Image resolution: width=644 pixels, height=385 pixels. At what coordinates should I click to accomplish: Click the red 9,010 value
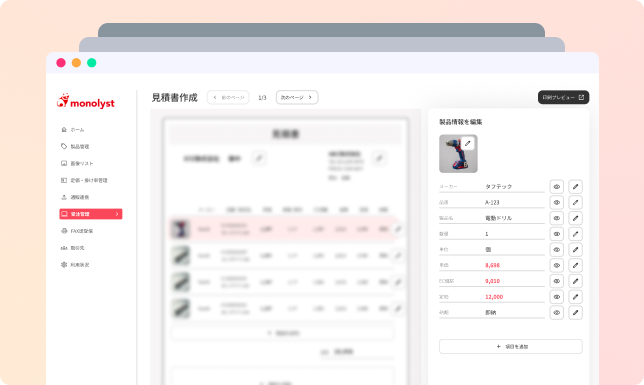(492, 281)
